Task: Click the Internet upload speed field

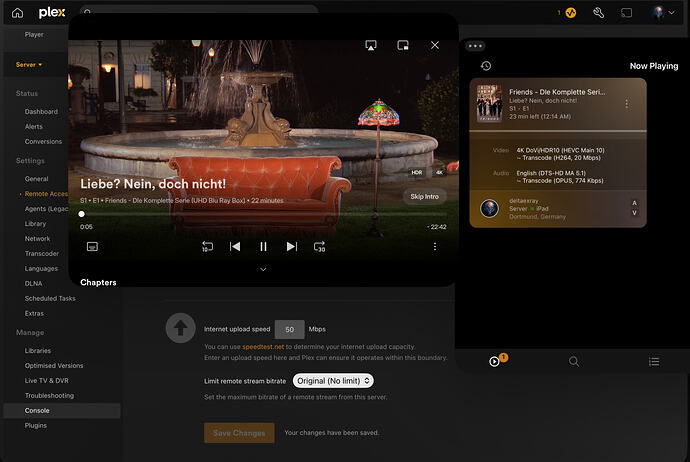Action: coord(290,330)
